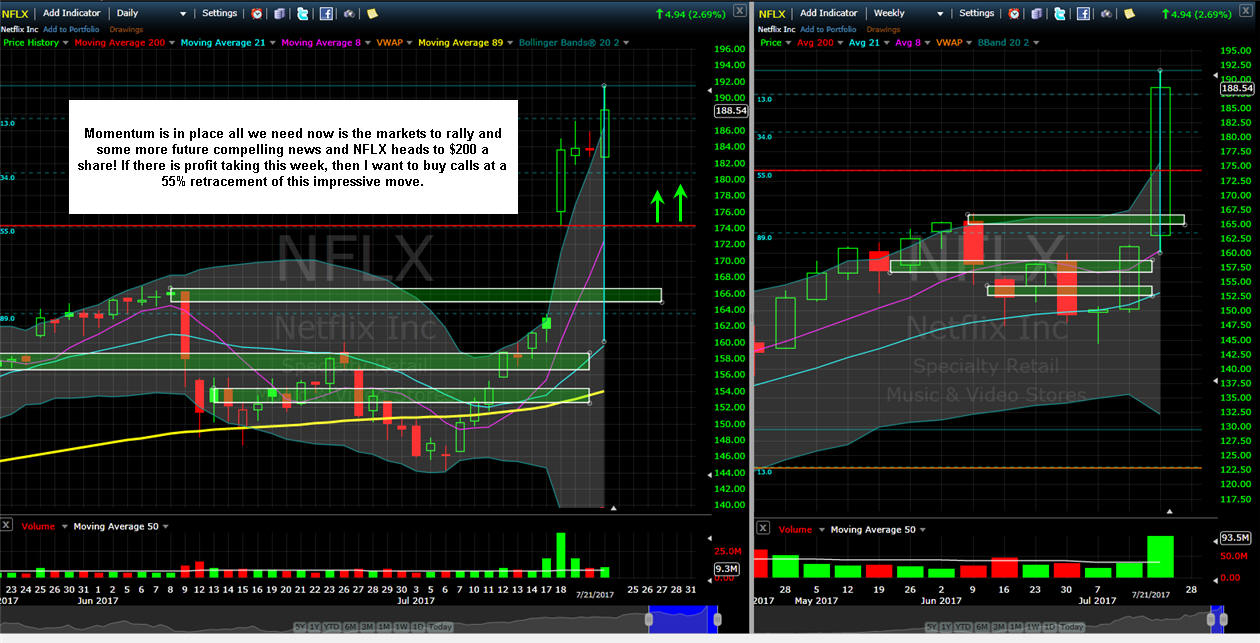Image resolution: width=1260 pixels, height=643 pixels.
Task: Click Add Indicator in weekly chart
Action: click(x=829, y=14)
